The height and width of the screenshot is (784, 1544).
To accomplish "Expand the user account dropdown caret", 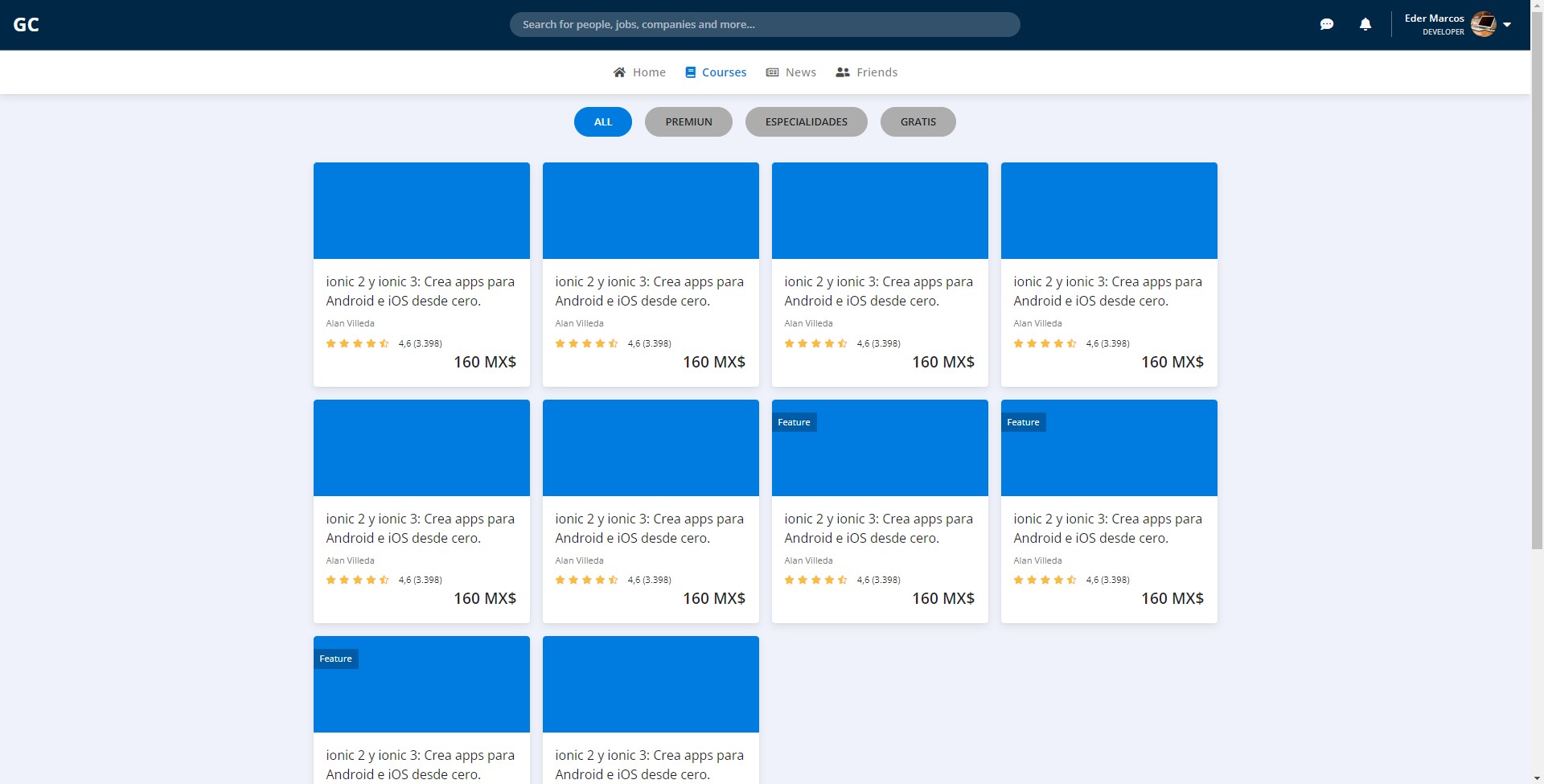I will click(x=1507, y=25).
